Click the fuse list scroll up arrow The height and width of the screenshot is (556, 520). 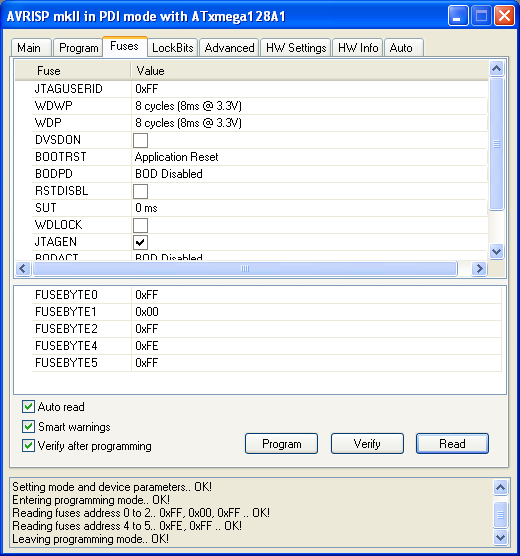tap(496, 68)
